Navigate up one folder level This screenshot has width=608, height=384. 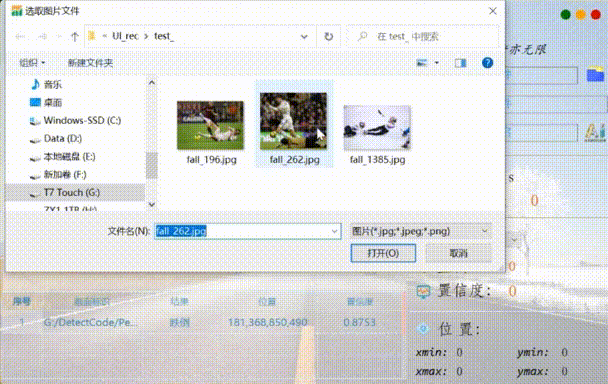click(74, 36)
